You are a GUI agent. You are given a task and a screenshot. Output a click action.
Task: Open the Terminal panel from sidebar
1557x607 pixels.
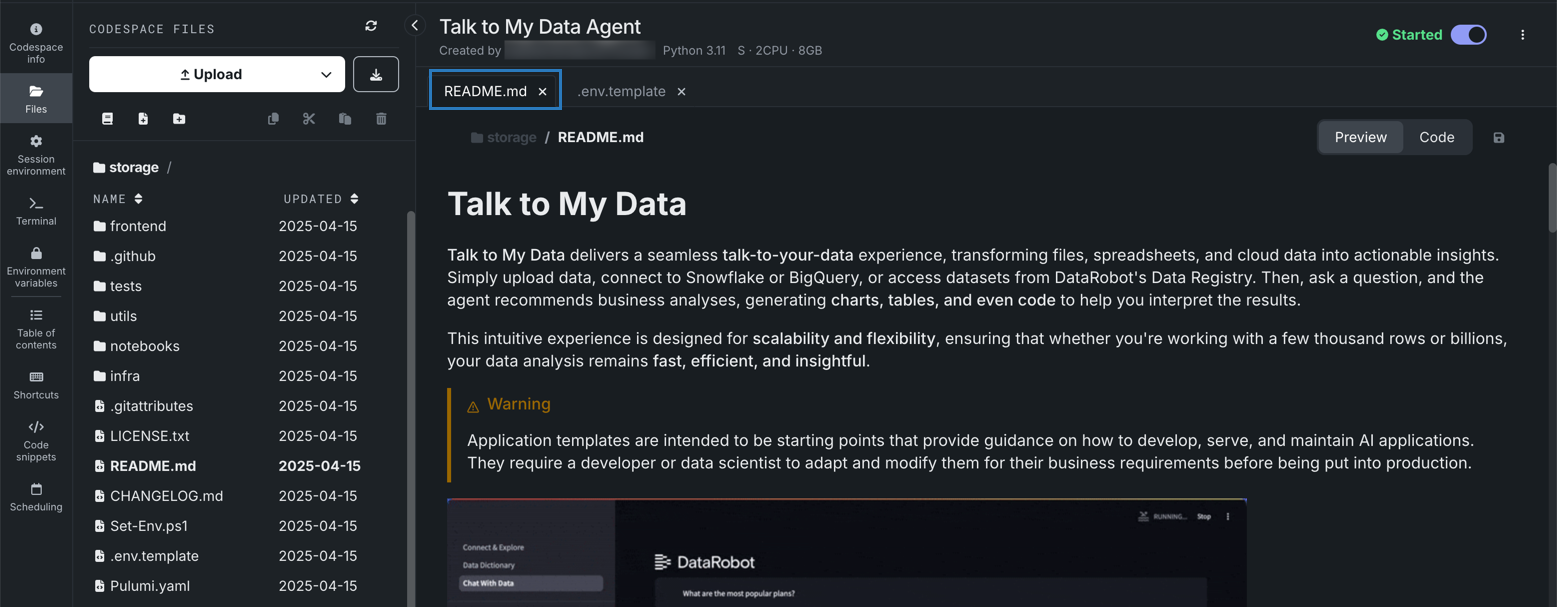(36, 210)
